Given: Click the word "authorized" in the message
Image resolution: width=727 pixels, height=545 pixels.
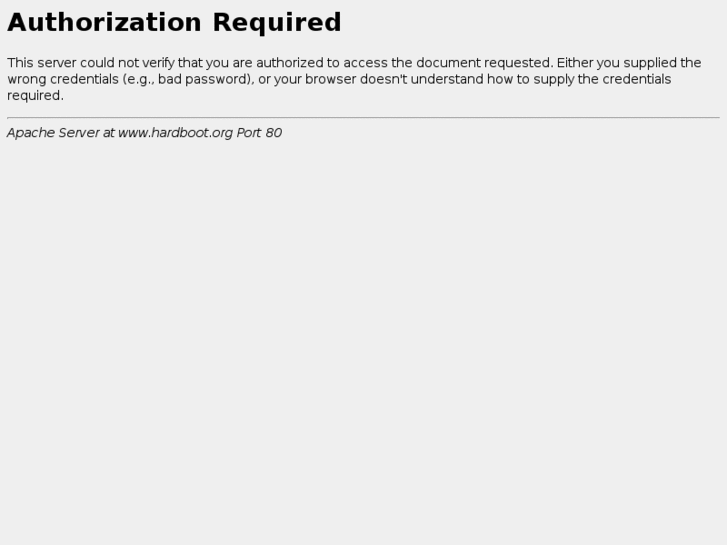Looking at the screenshot, I should coord(289,63).
